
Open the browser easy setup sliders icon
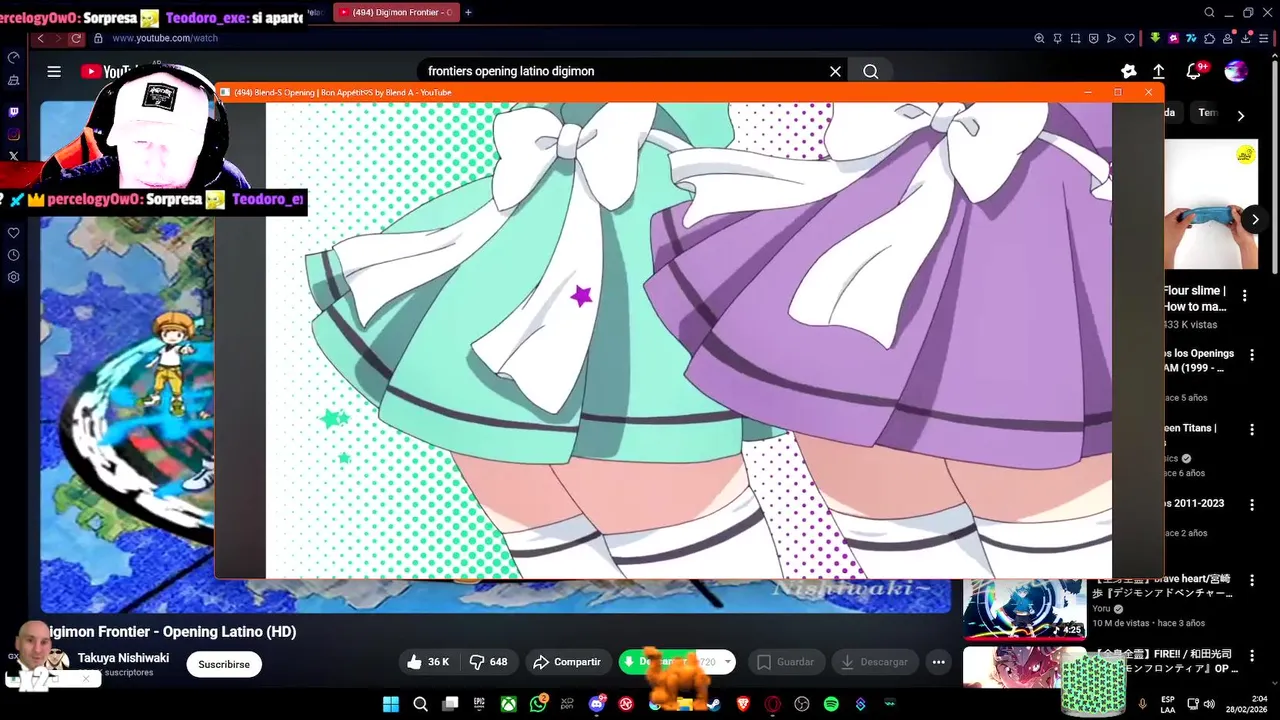tap(1264, 38)
